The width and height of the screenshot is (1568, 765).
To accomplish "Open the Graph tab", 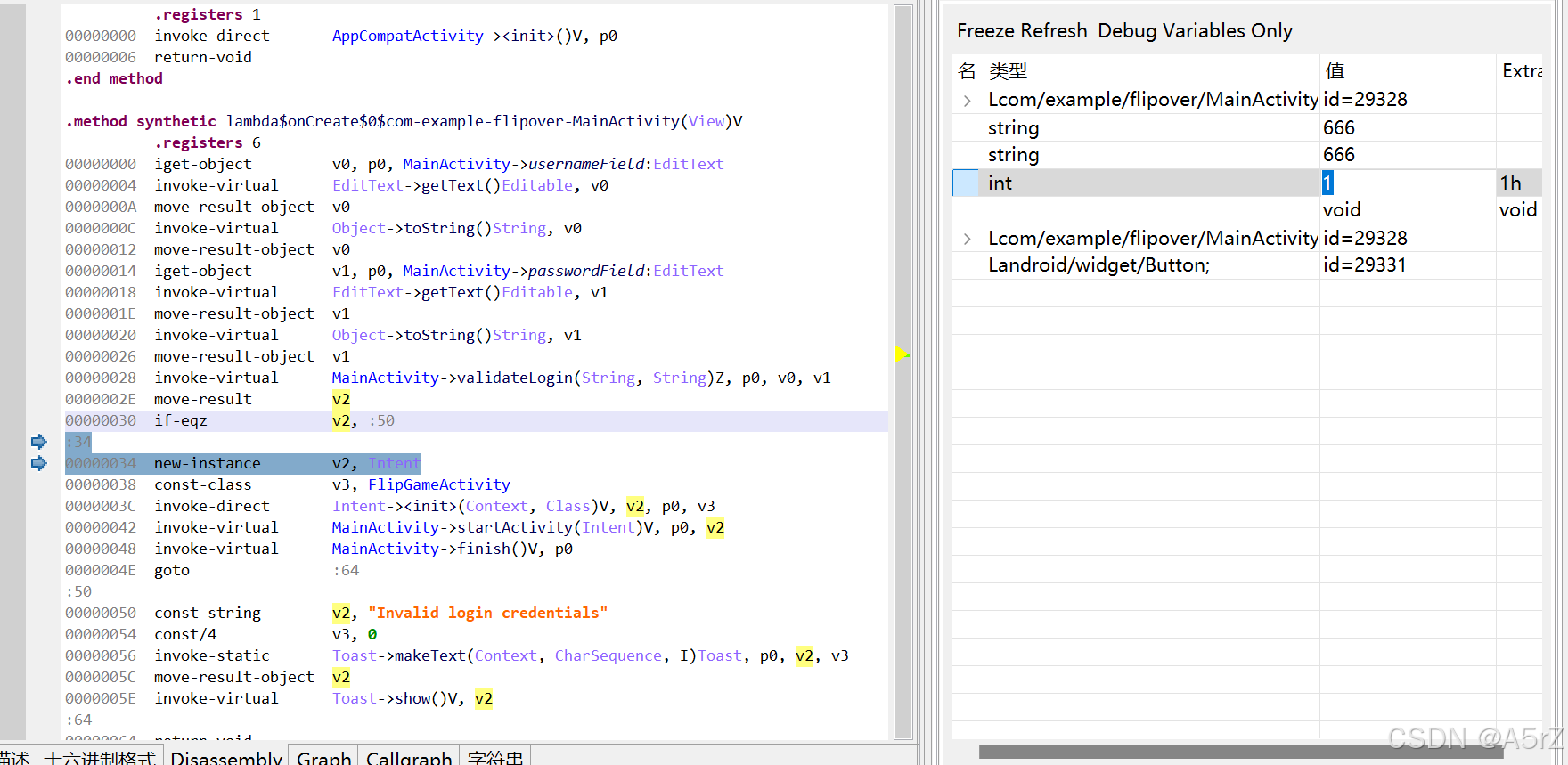I will (323, 757).
